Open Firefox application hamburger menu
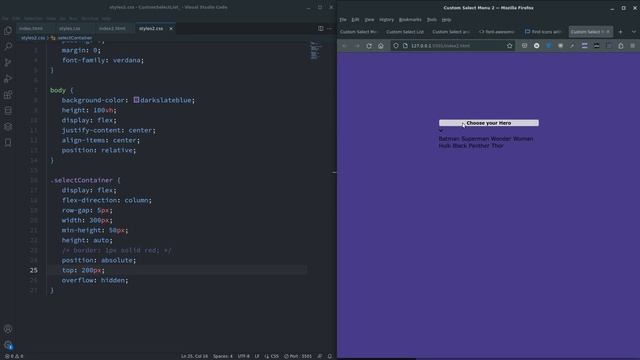Screen dimensions: 640x360 pos(633,46)
